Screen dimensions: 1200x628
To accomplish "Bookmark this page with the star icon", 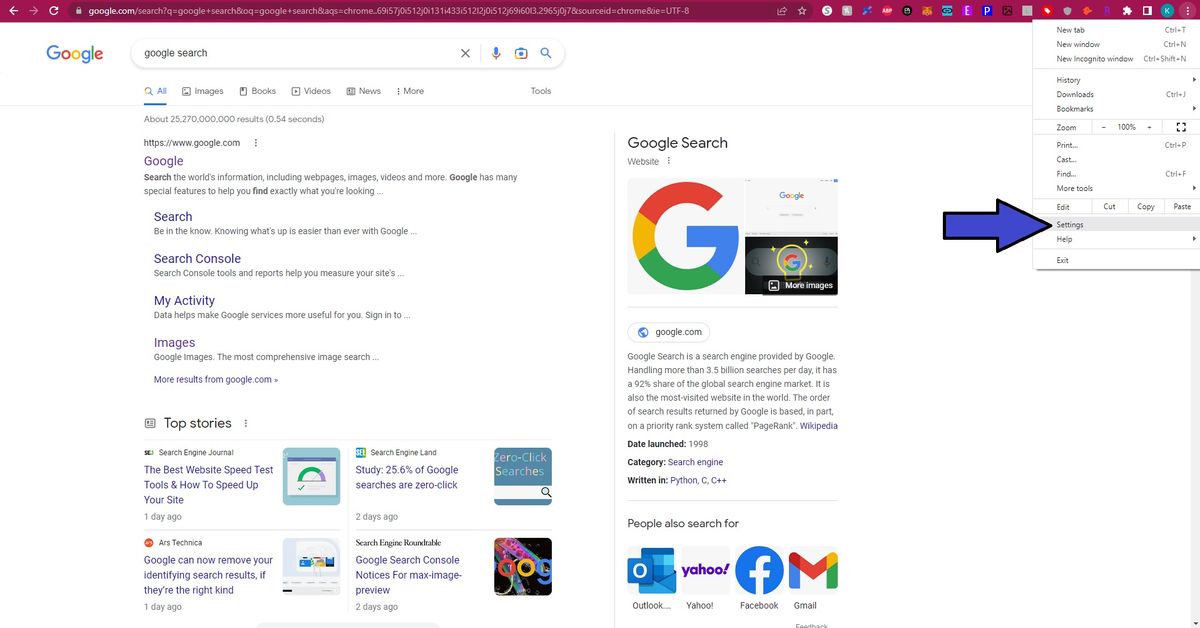I will pyautogui.click(x=801, y=10).
